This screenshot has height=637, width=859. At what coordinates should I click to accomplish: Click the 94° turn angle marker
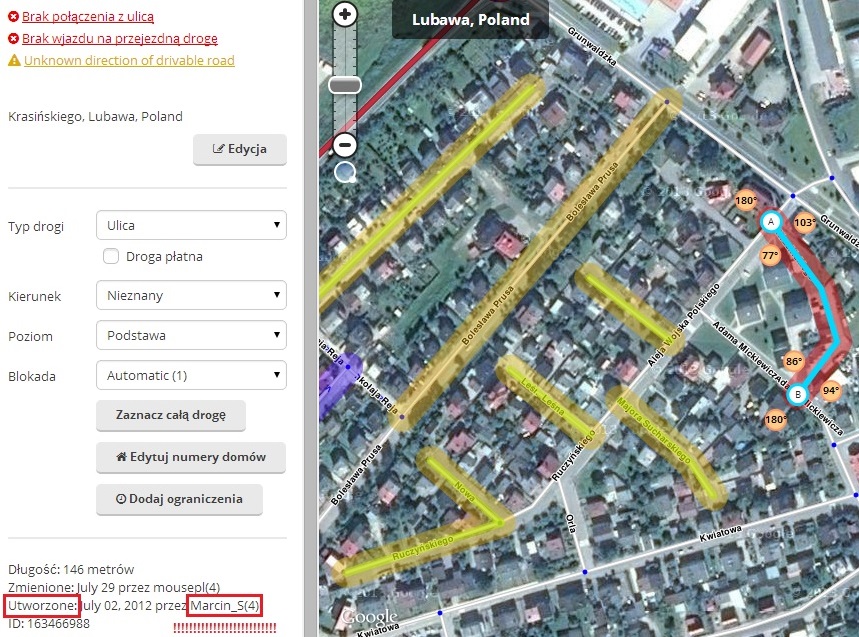coord(831,390)
